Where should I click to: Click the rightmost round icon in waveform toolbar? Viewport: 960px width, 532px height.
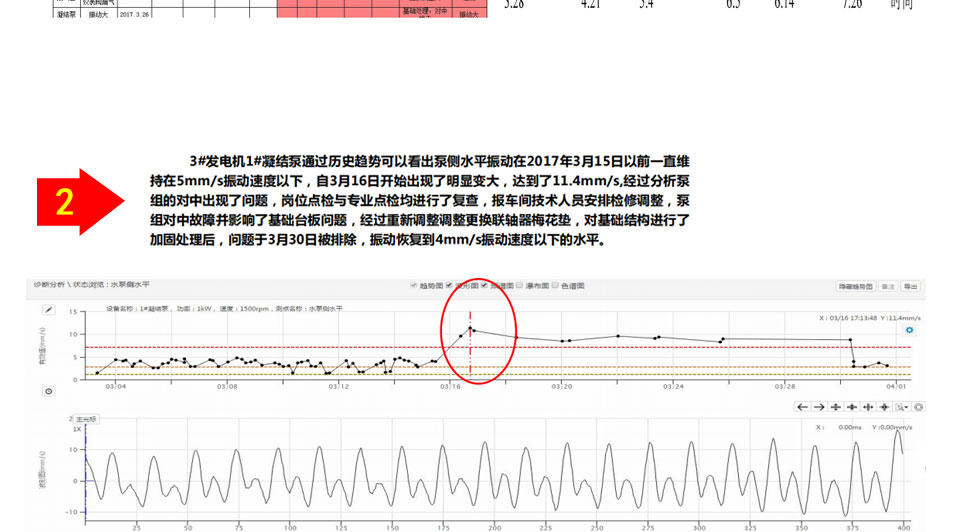tap(918, 407)
